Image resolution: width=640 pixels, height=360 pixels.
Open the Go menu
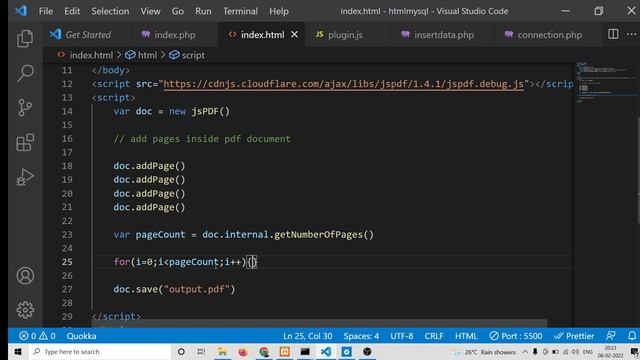(178, 11)
